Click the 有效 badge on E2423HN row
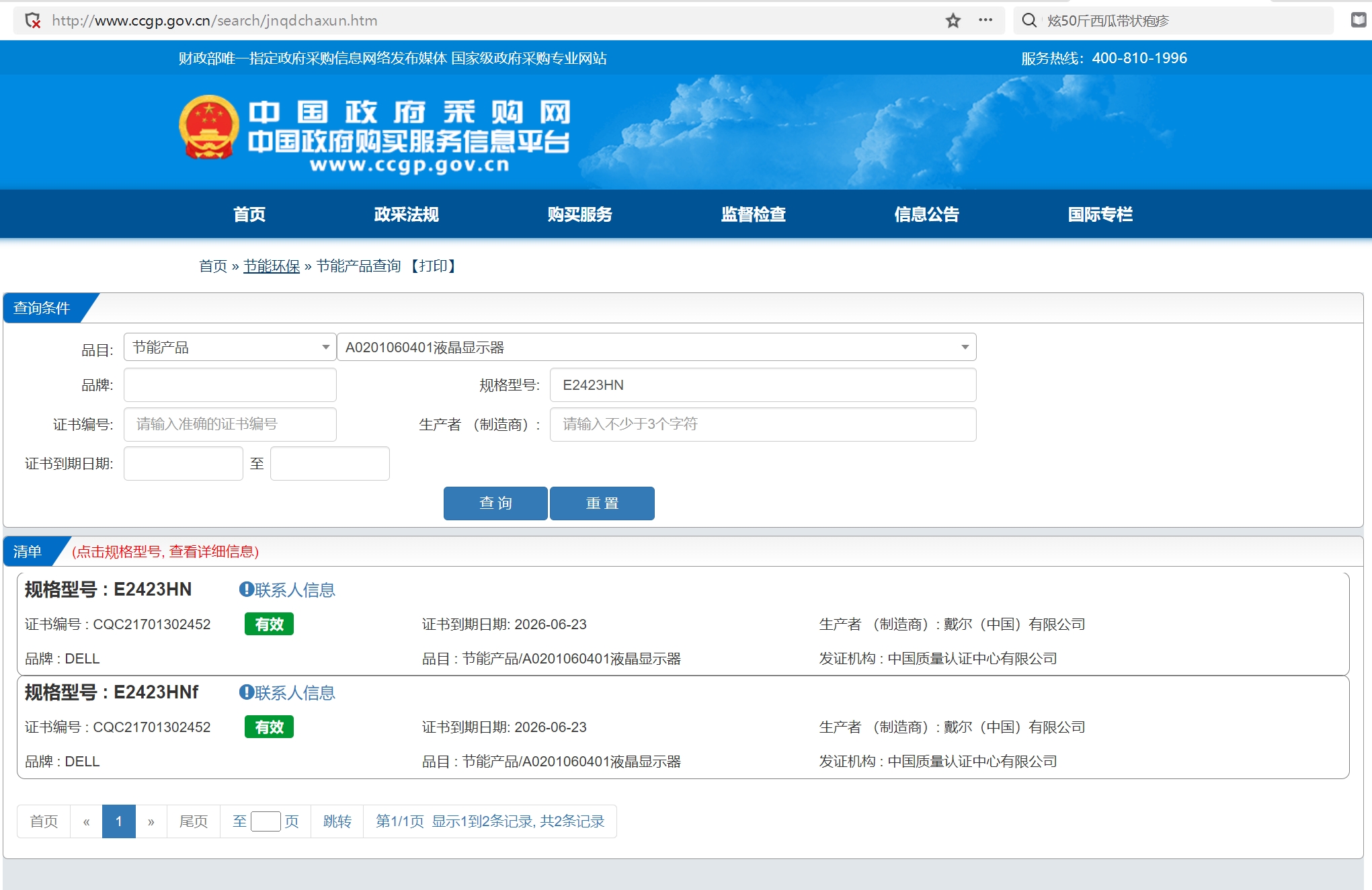 click(269, 624)
